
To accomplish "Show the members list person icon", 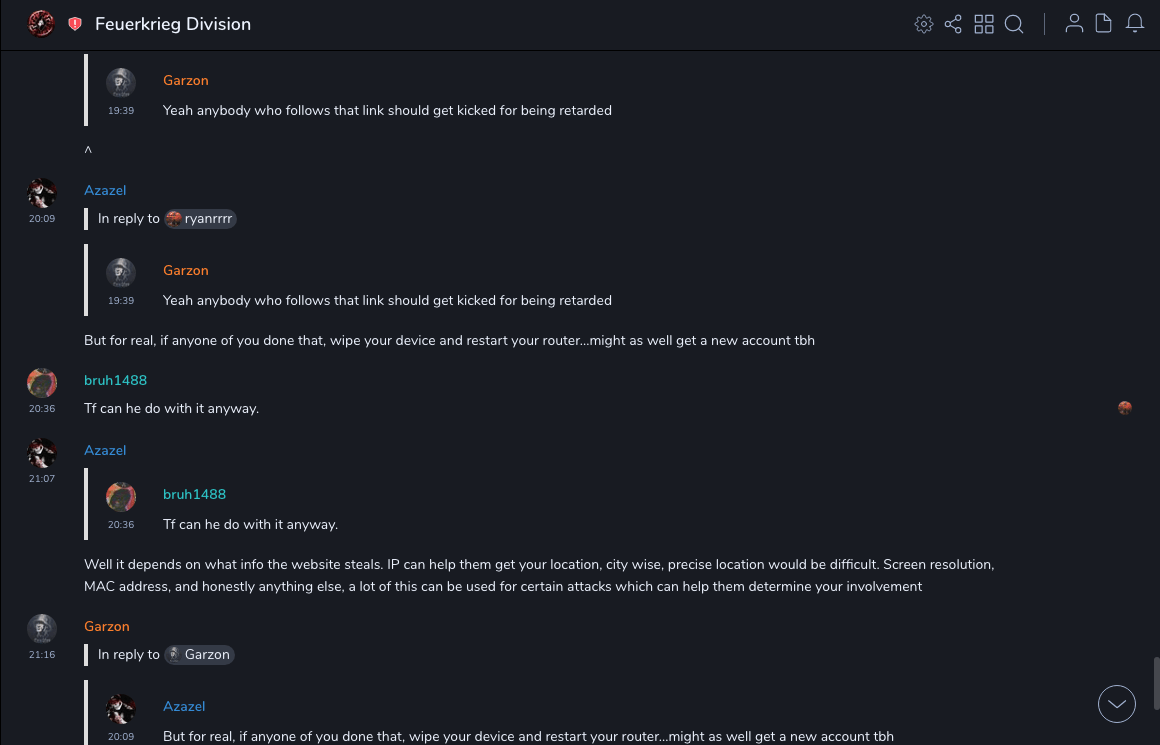I will 1074,24.
